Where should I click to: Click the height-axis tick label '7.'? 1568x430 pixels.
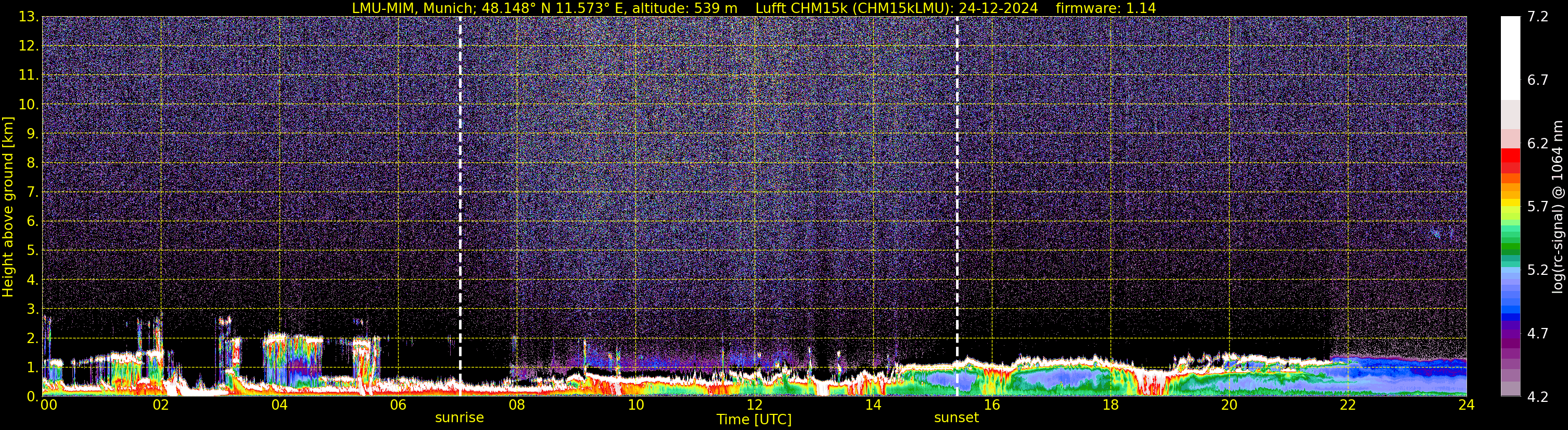(32, 193)
